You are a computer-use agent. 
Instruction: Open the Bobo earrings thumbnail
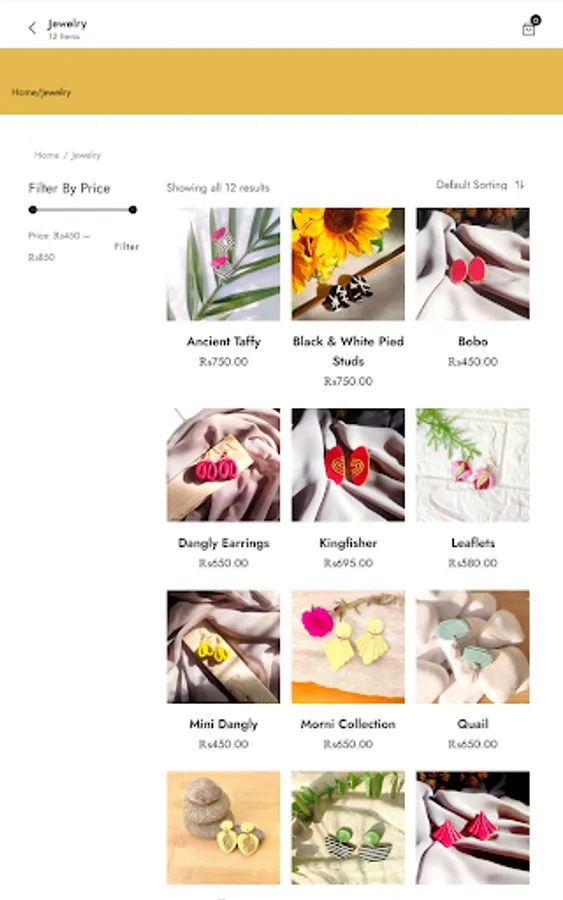472,264
